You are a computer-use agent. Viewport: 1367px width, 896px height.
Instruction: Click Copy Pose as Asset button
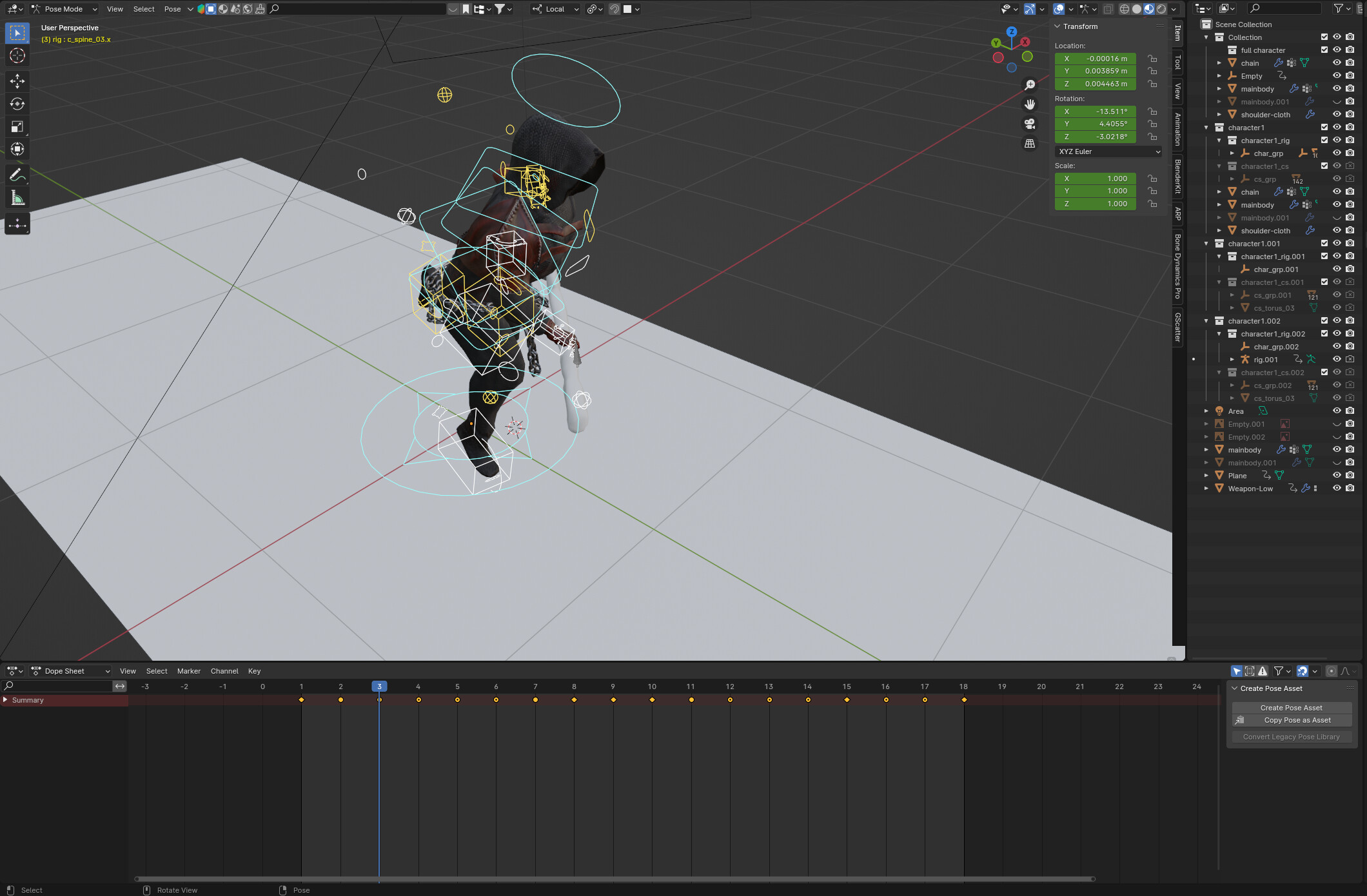[1292, 721]
